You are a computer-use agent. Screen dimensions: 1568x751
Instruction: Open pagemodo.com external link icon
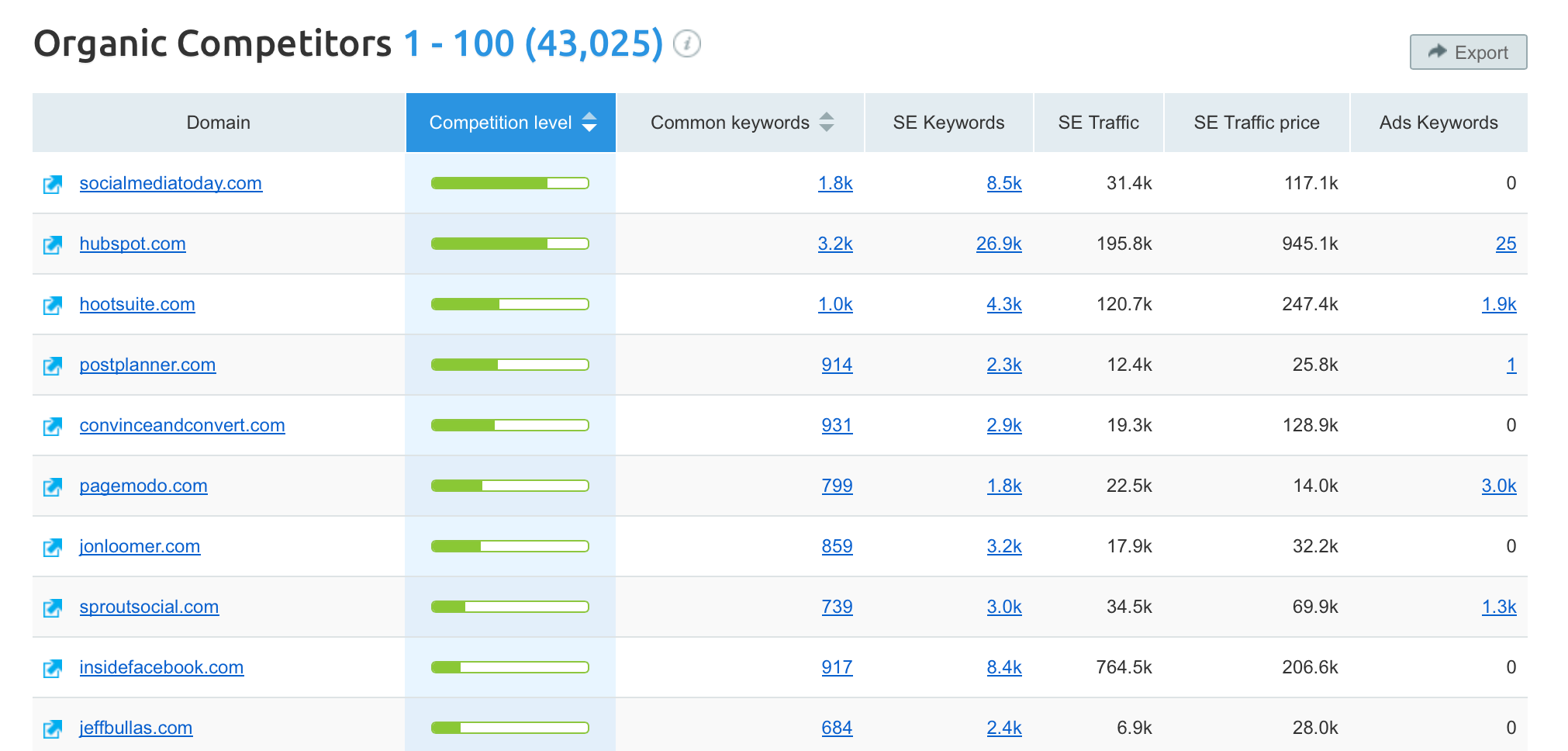(x=53, y=487)
